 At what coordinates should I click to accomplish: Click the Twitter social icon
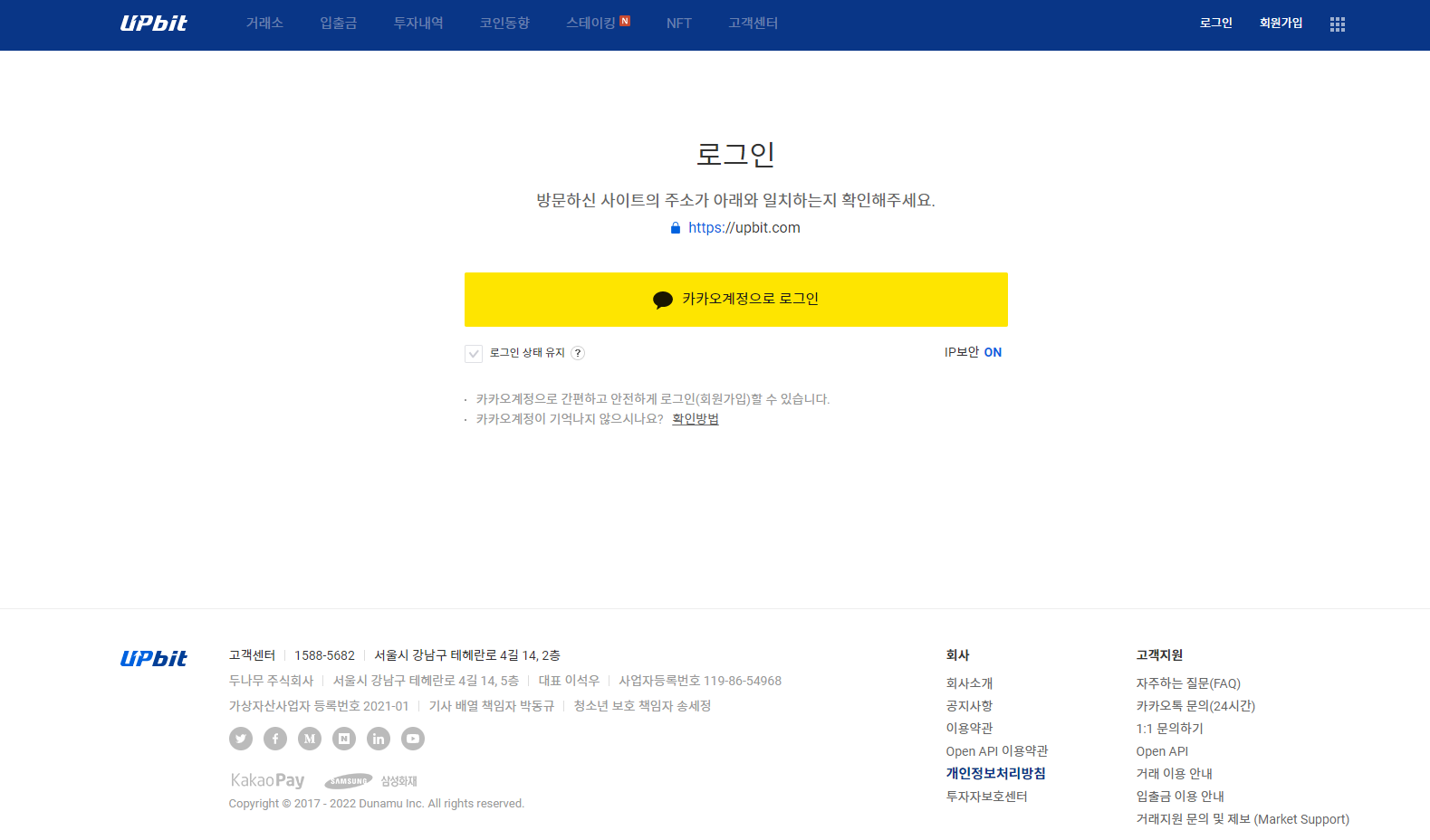pos(241,739)
